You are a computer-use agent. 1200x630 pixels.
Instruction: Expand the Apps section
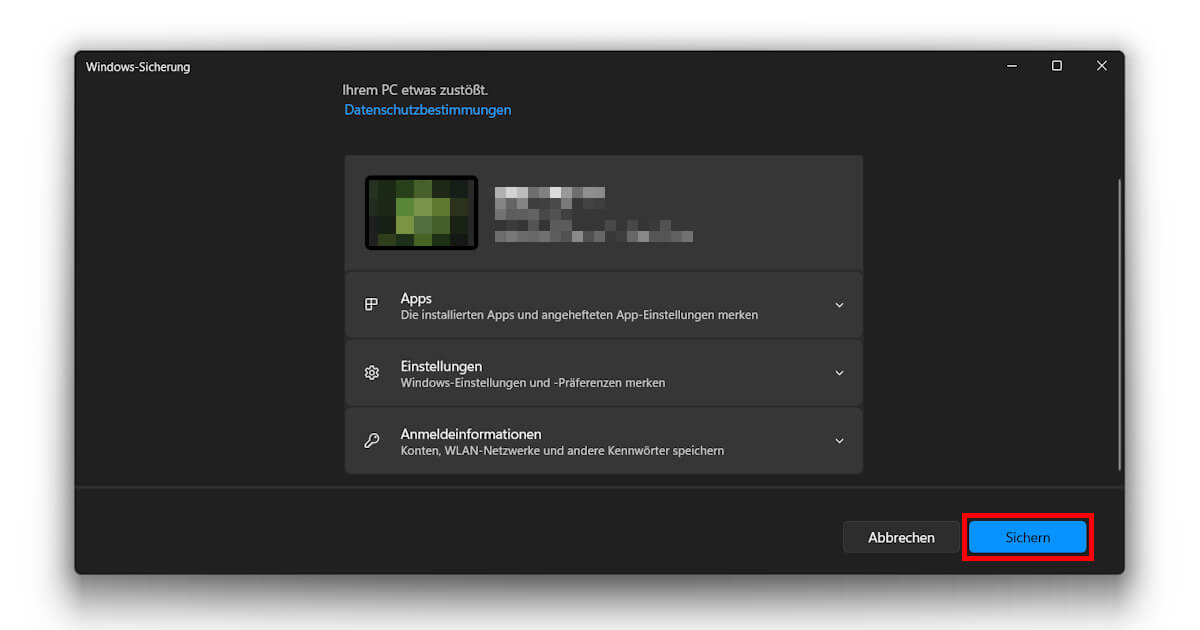(839, 304)
